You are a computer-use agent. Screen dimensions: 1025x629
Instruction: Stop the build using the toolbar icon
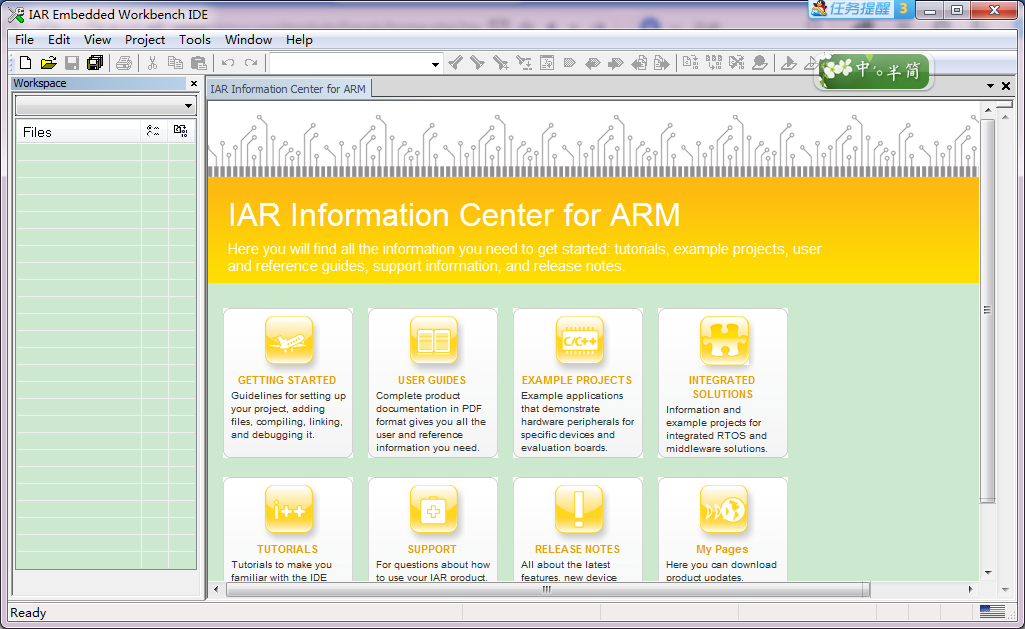click(x=737, y=63)
